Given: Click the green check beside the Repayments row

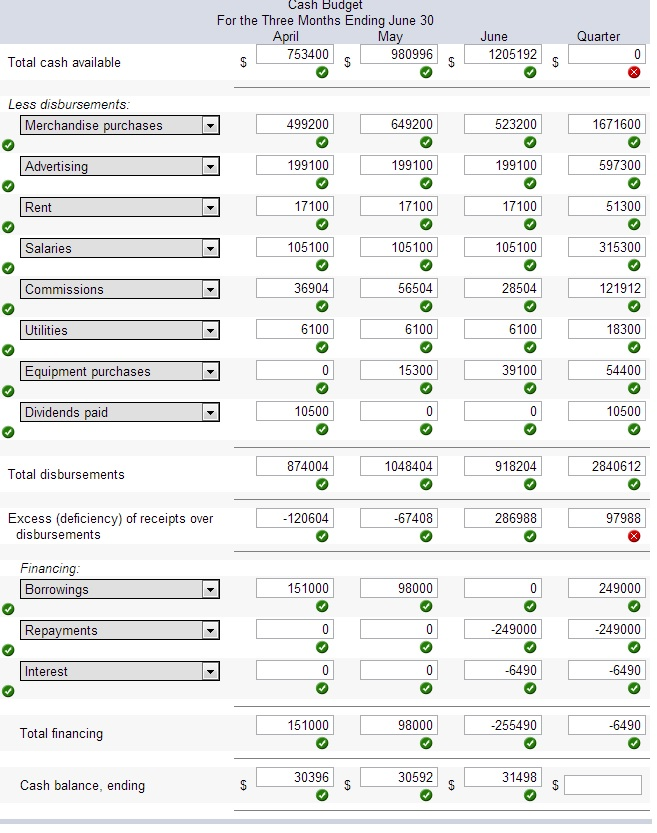Looking at the screenshot, I should (8, 650).
